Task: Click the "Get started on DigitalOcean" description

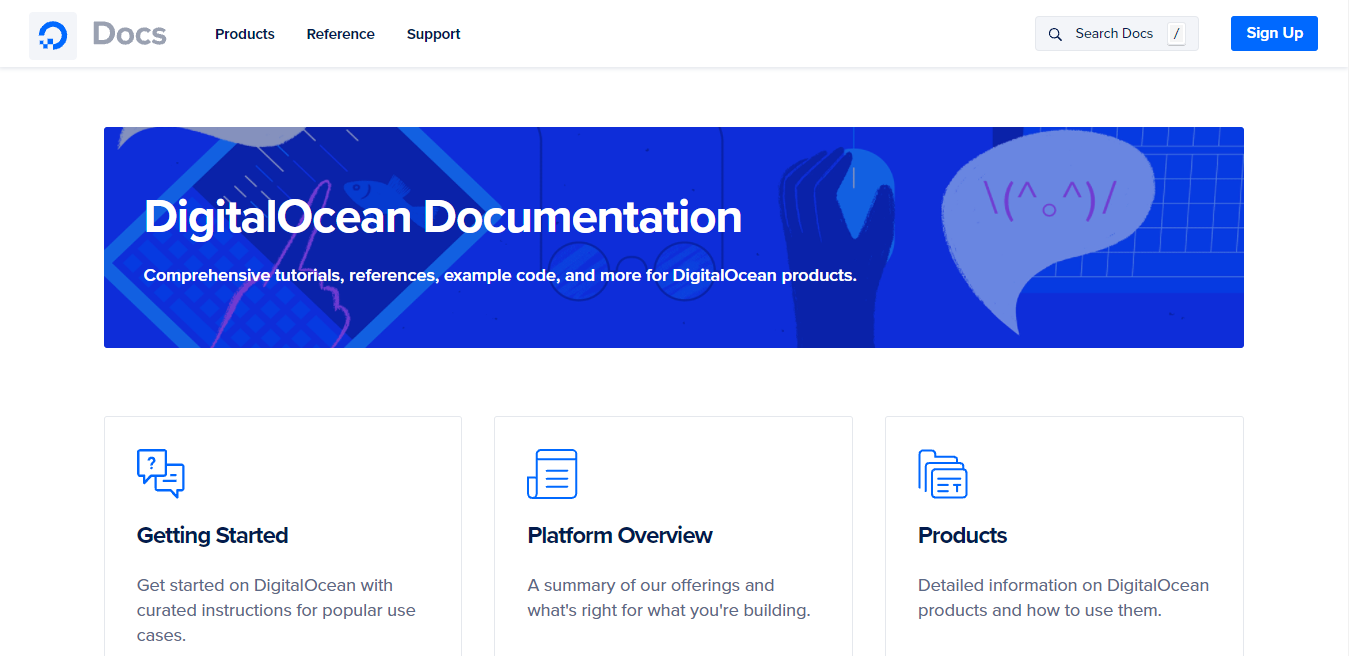Action: point(276,610)
